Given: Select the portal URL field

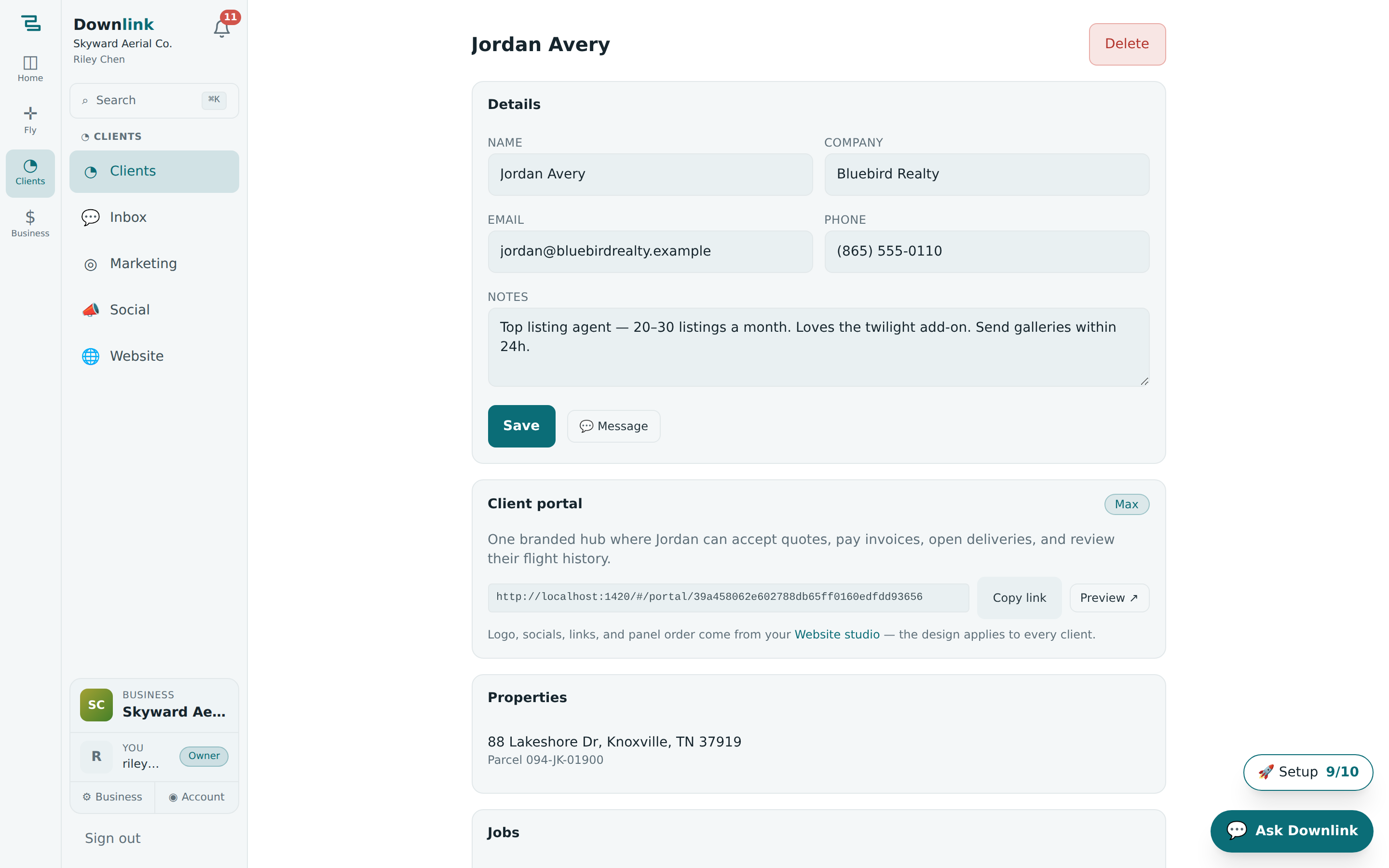Looking at the screenshot, I should [728, 598].
